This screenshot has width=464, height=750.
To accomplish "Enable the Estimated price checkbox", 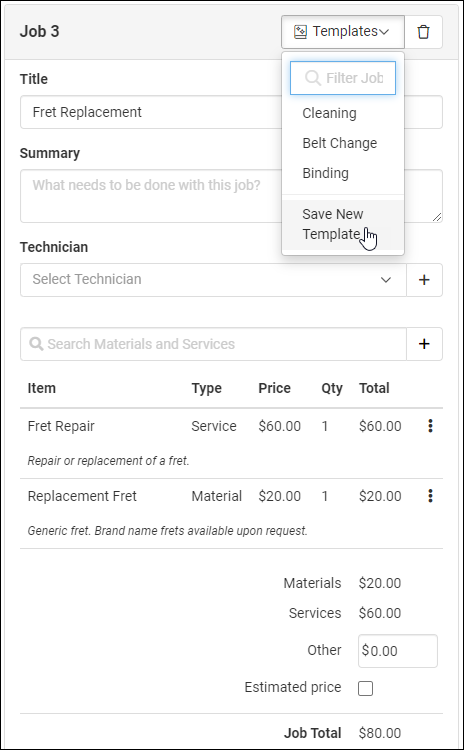I will click(x=365, y=688).
